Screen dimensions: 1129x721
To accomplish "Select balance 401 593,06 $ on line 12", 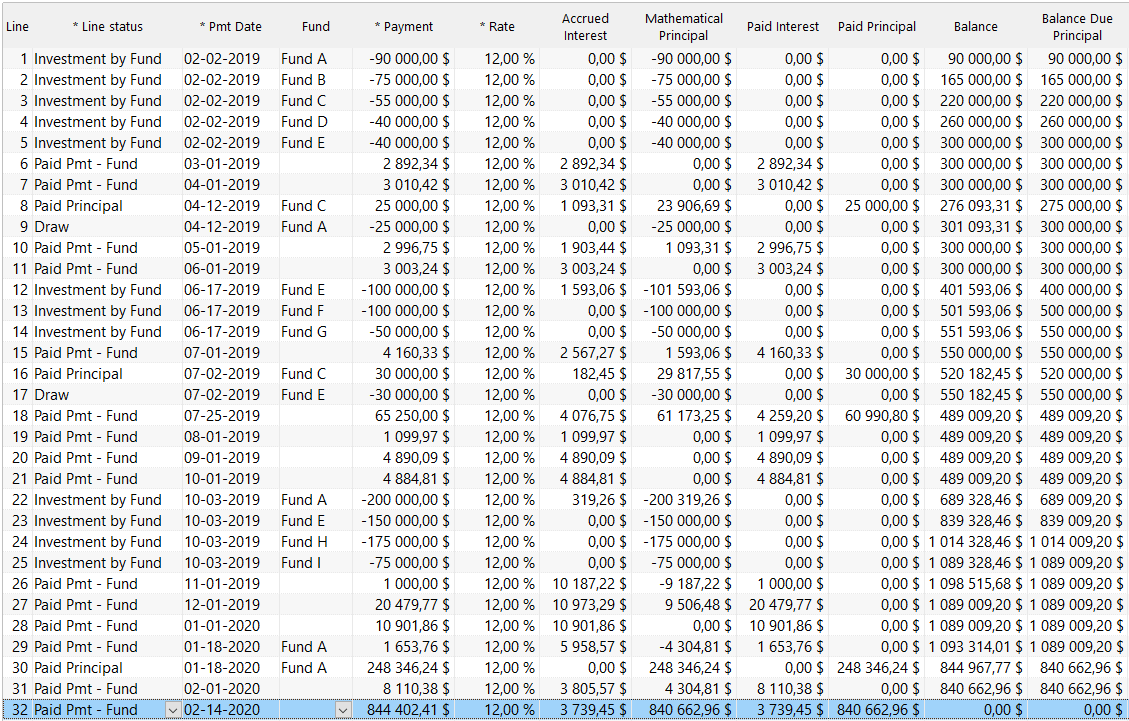I will tap(981, 290).
